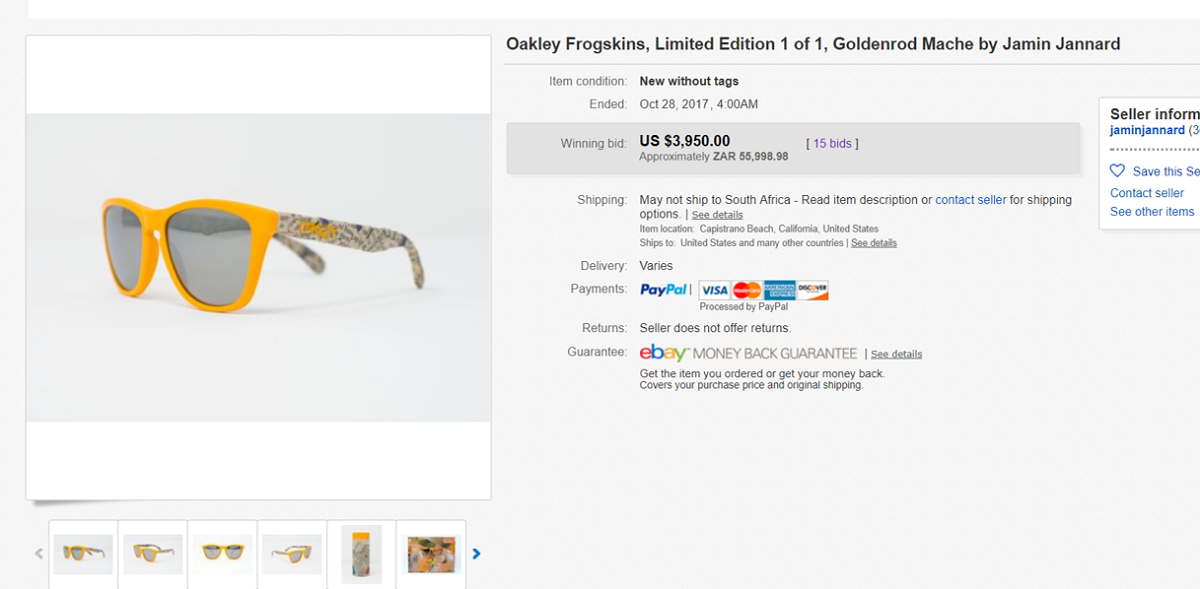Click the eBay Money Back Guarantee logo

(x=745, y=352)
